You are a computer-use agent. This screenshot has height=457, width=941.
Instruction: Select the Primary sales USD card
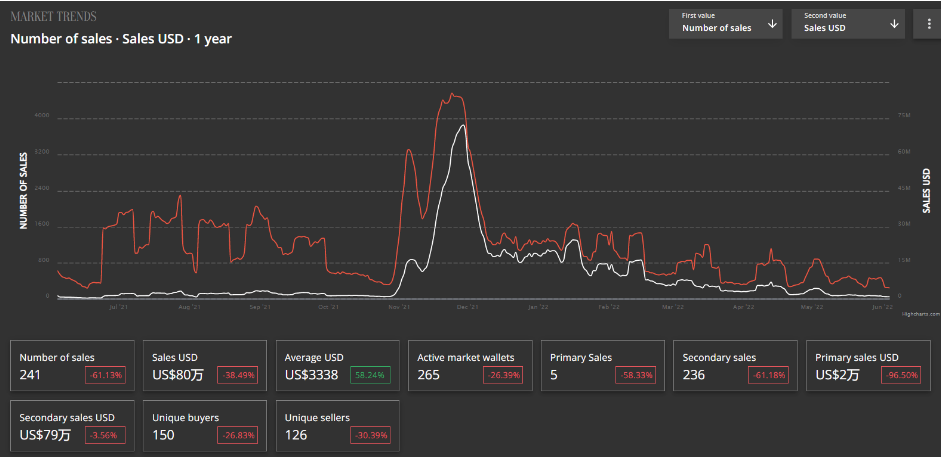868,366
